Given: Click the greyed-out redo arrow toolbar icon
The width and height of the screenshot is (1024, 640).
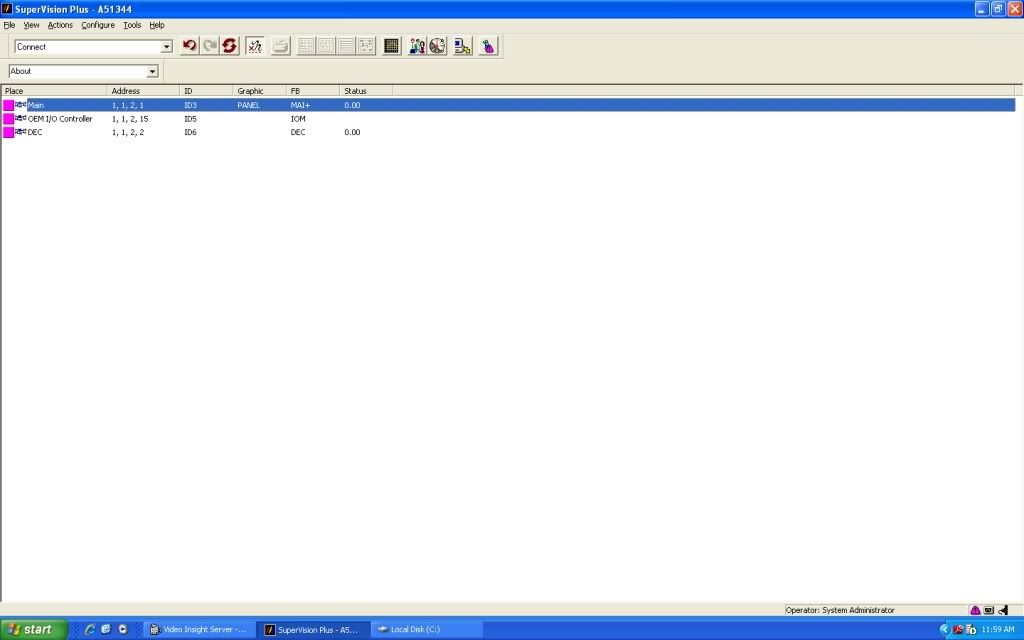Looking at the screenshot, I should pos(210,46).
